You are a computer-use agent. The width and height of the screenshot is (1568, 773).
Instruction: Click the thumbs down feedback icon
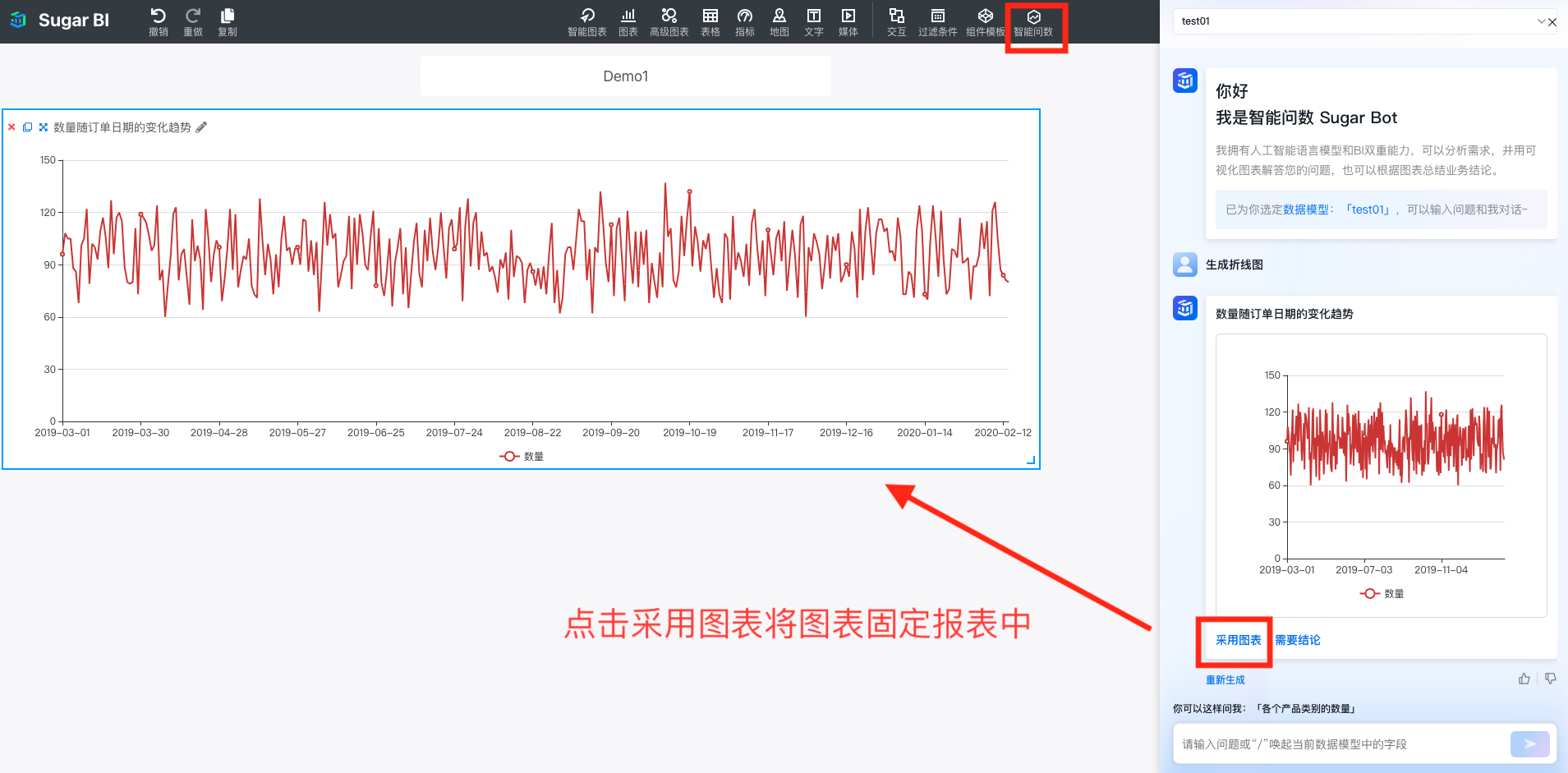[1551, 679]
